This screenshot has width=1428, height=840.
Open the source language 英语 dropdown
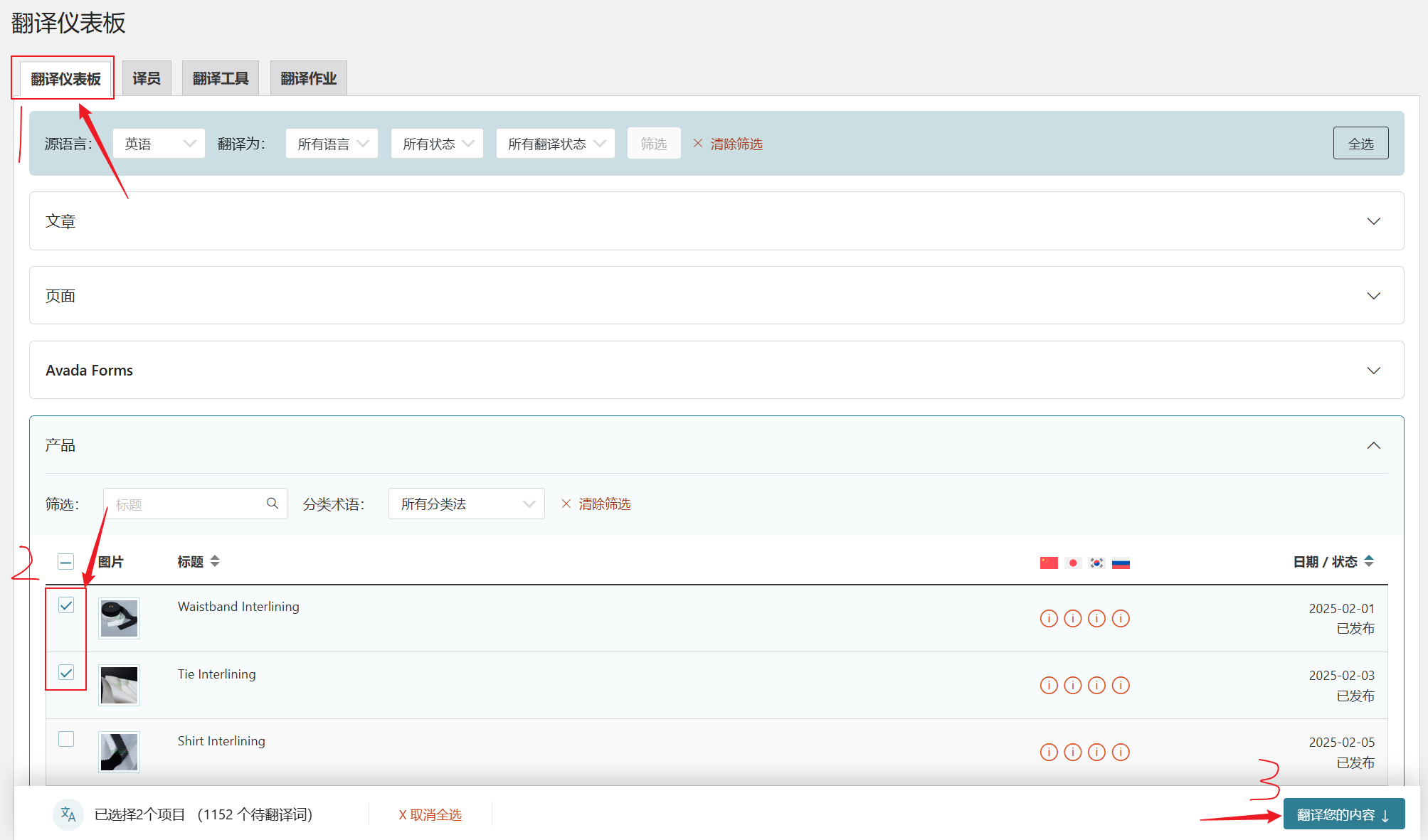click(x=159, y=144)
